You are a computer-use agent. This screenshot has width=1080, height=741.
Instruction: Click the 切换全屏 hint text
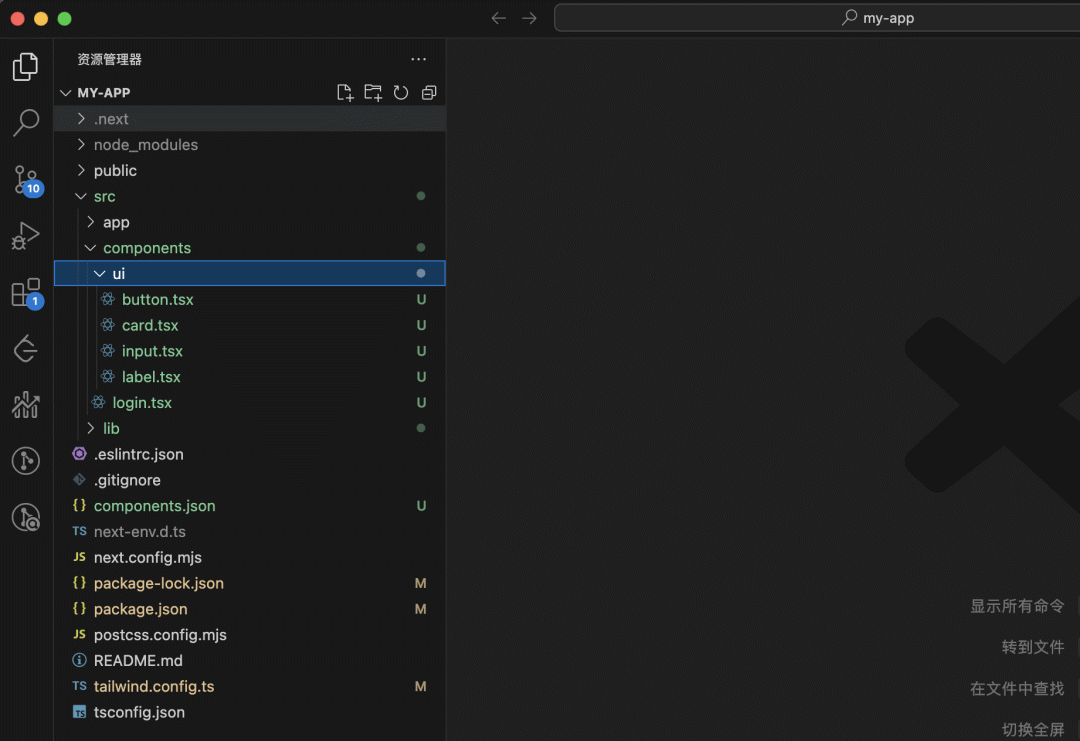(x=1033, y=729)
